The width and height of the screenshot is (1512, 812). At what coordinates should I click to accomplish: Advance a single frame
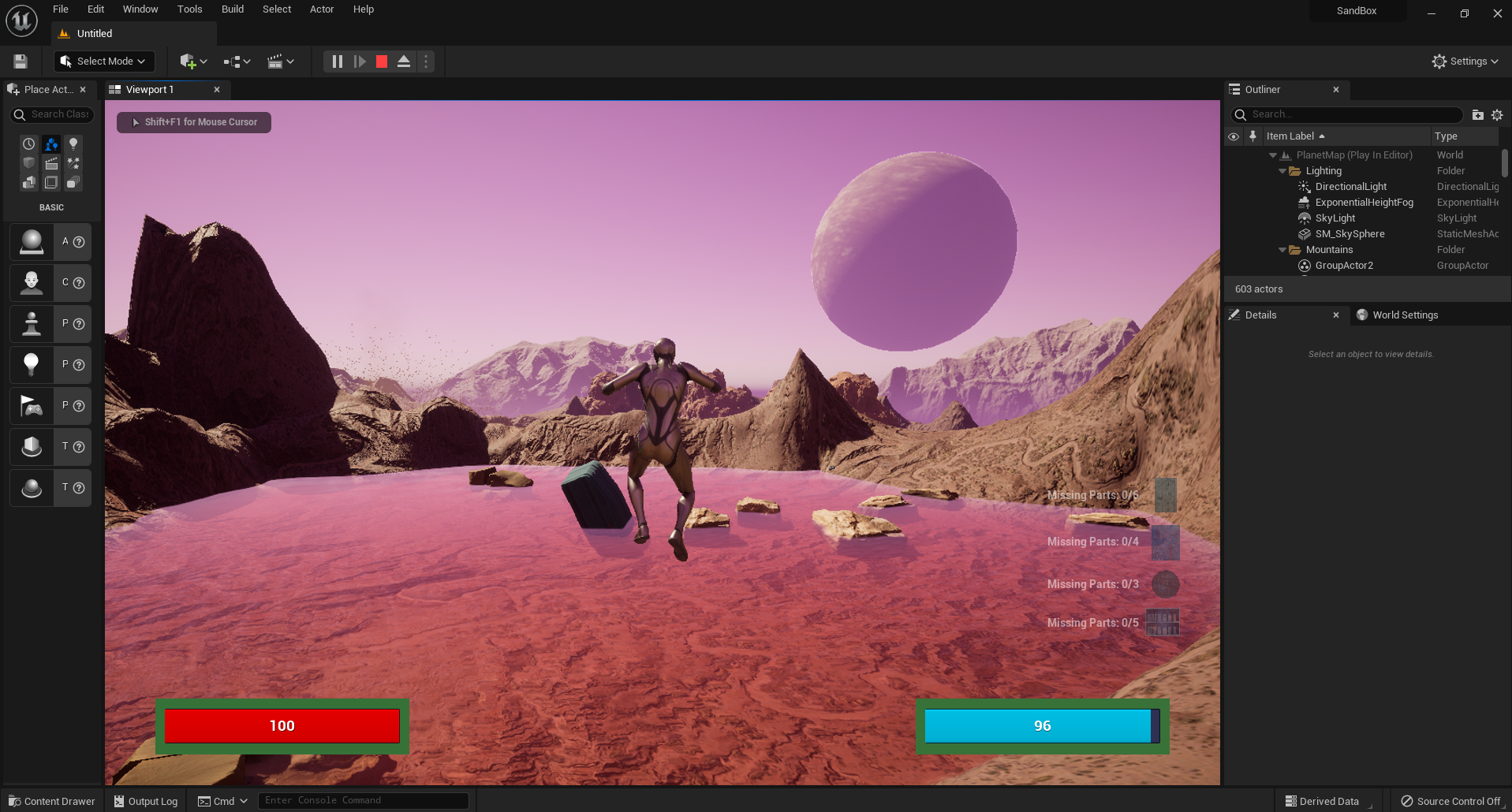point(360,61)
